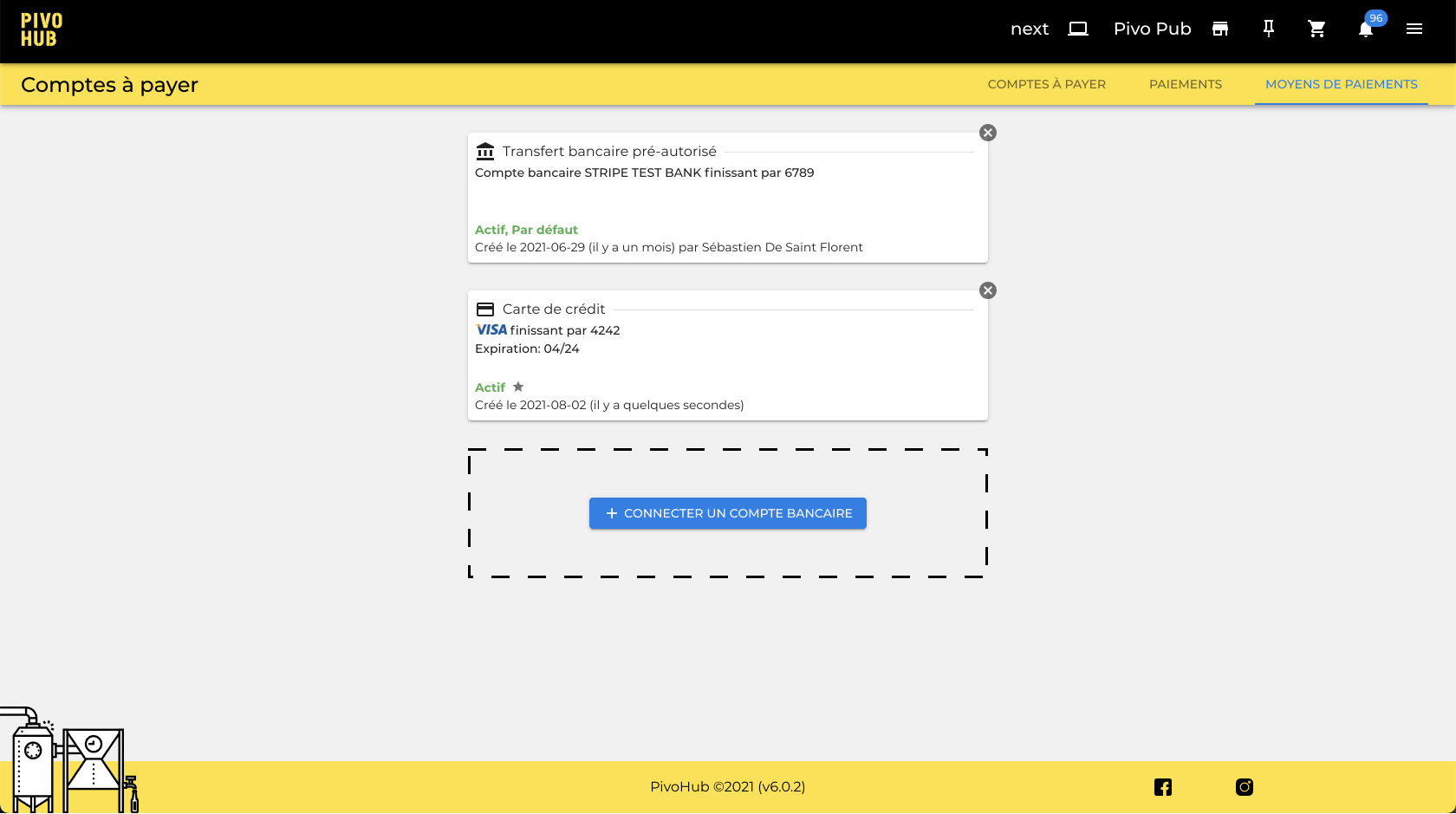1456x814 pixels.
Task: Switch to Comptes à payer tab
Action: coord(1047,84)
